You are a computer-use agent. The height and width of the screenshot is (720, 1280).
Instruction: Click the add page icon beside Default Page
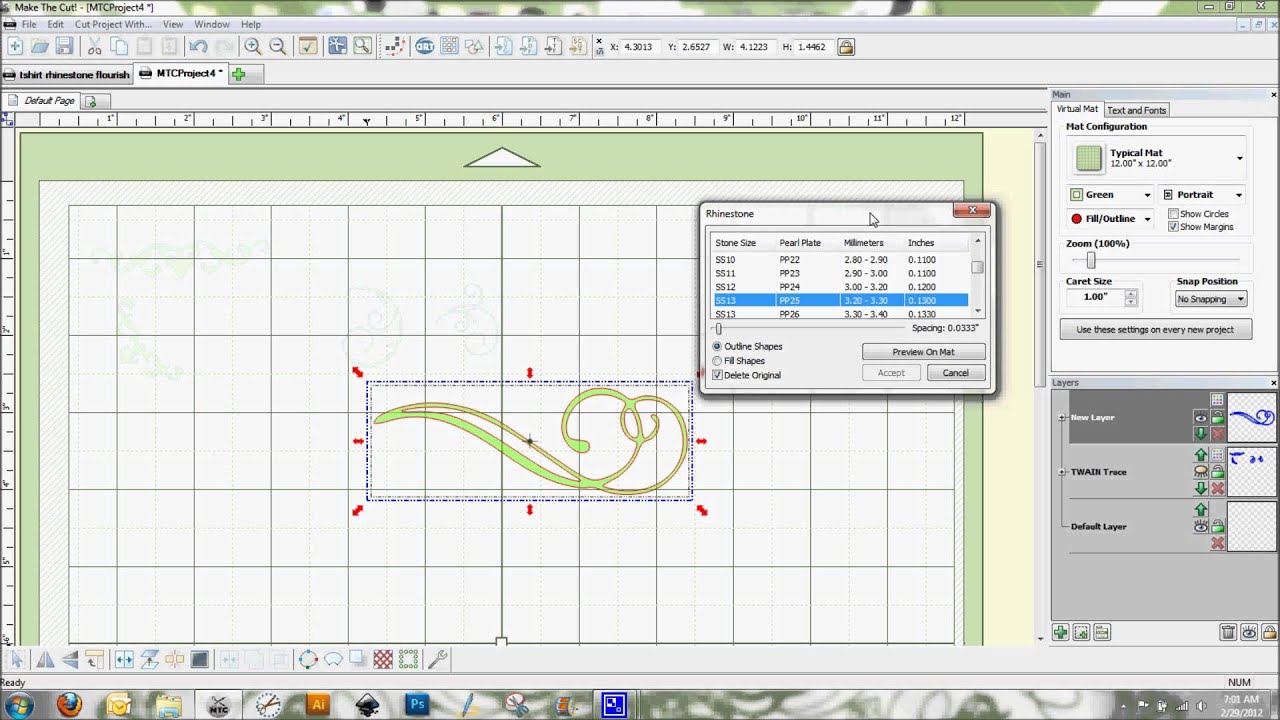(x=91, y=101)
